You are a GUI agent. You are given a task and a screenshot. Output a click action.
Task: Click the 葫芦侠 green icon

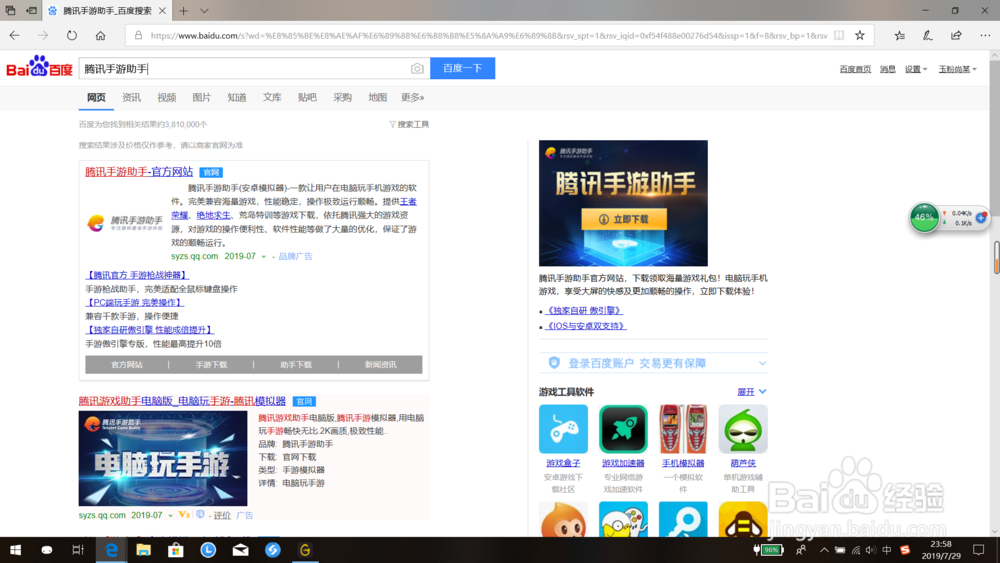743,428
